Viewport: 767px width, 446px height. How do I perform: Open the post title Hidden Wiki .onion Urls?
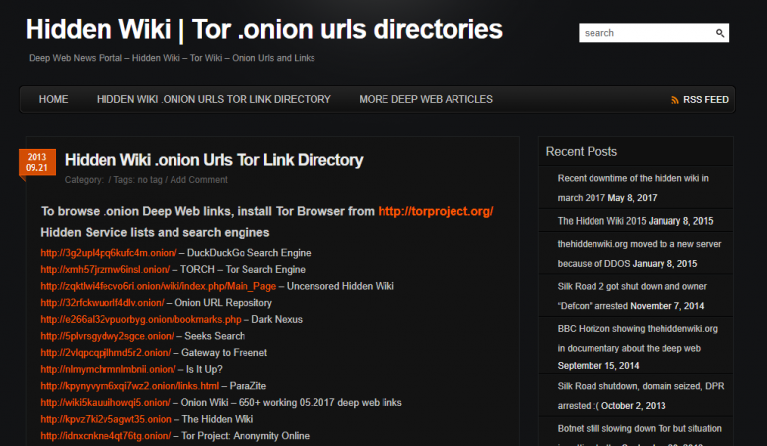pyautogui.click(x=214, y=160)
